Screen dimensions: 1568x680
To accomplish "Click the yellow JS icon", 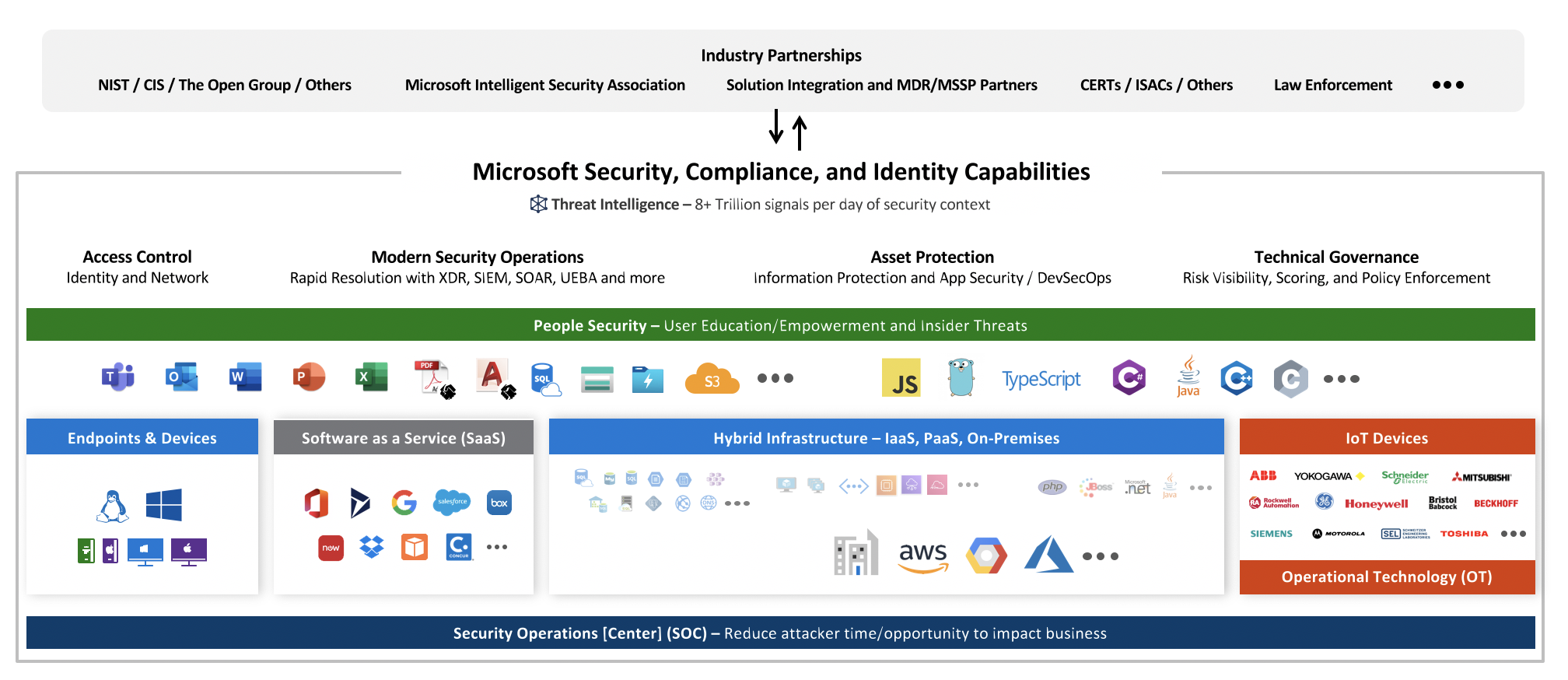I will 901,378.
